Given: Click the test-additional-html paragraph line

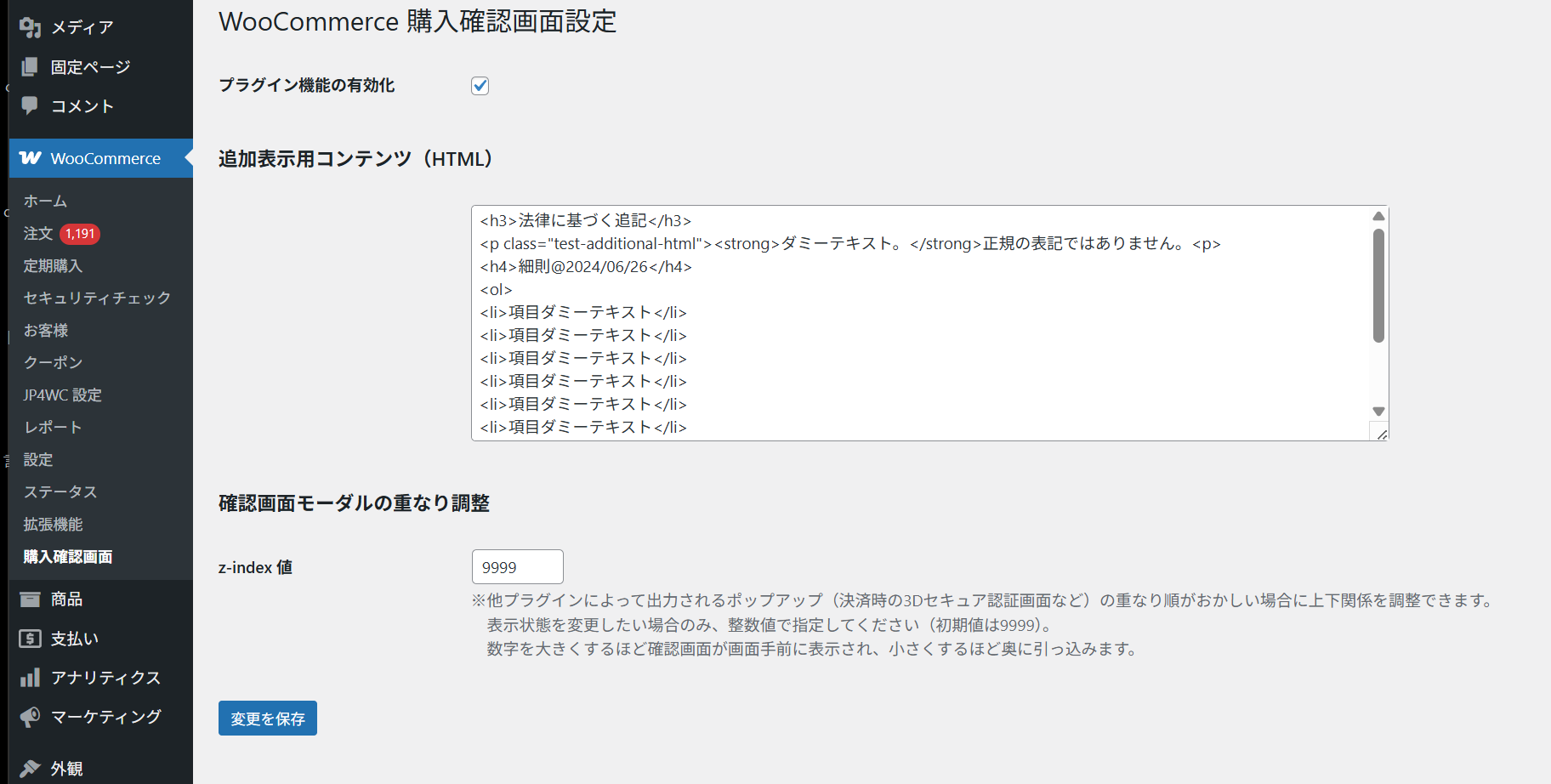Looking at the screenshot, I should tap(850, 244).
